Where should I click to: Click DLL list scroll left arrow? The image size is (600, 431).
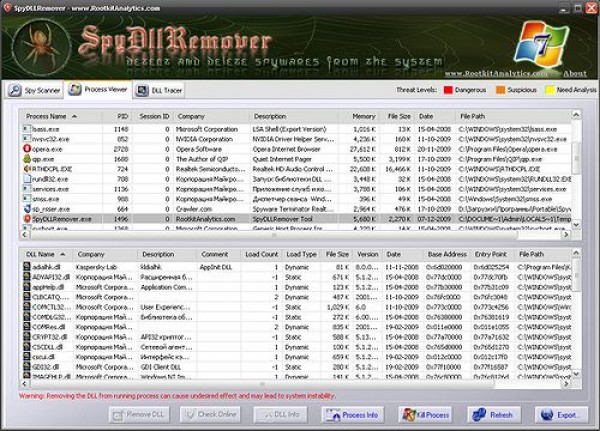pos(24,383)
